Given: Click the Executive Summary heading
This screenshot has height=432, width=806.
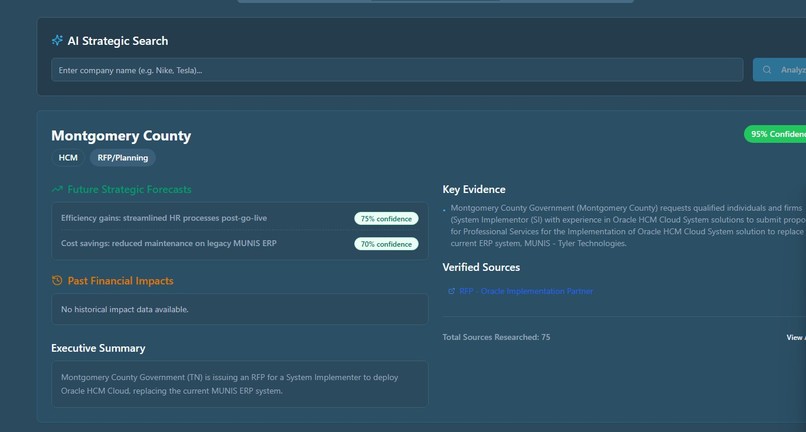Looking at the screenshot, I should tap(98, 348).
